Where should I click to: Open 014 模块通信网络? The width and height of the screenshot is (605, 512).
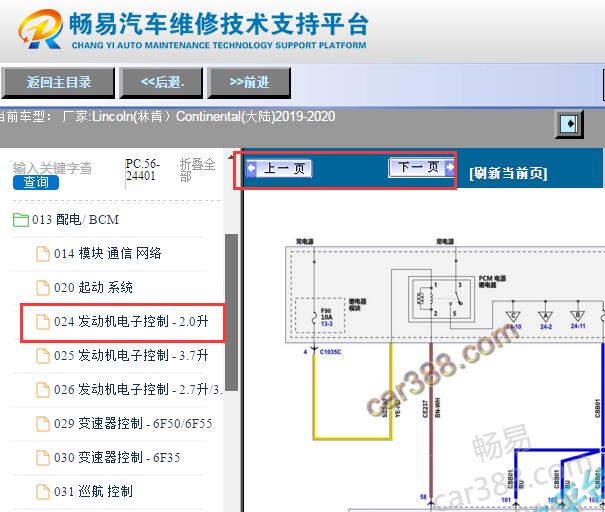pos(108,253)
